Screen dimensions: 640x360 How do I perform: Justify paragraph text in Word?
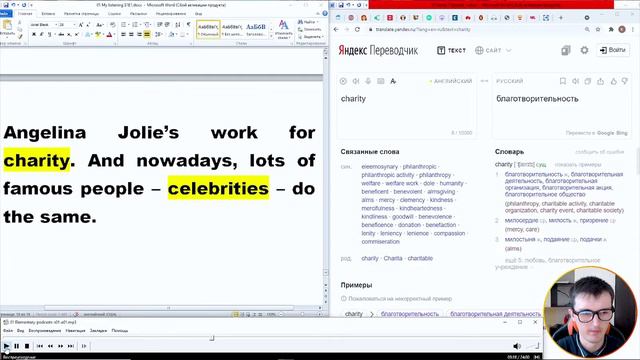tap(147, 35)
